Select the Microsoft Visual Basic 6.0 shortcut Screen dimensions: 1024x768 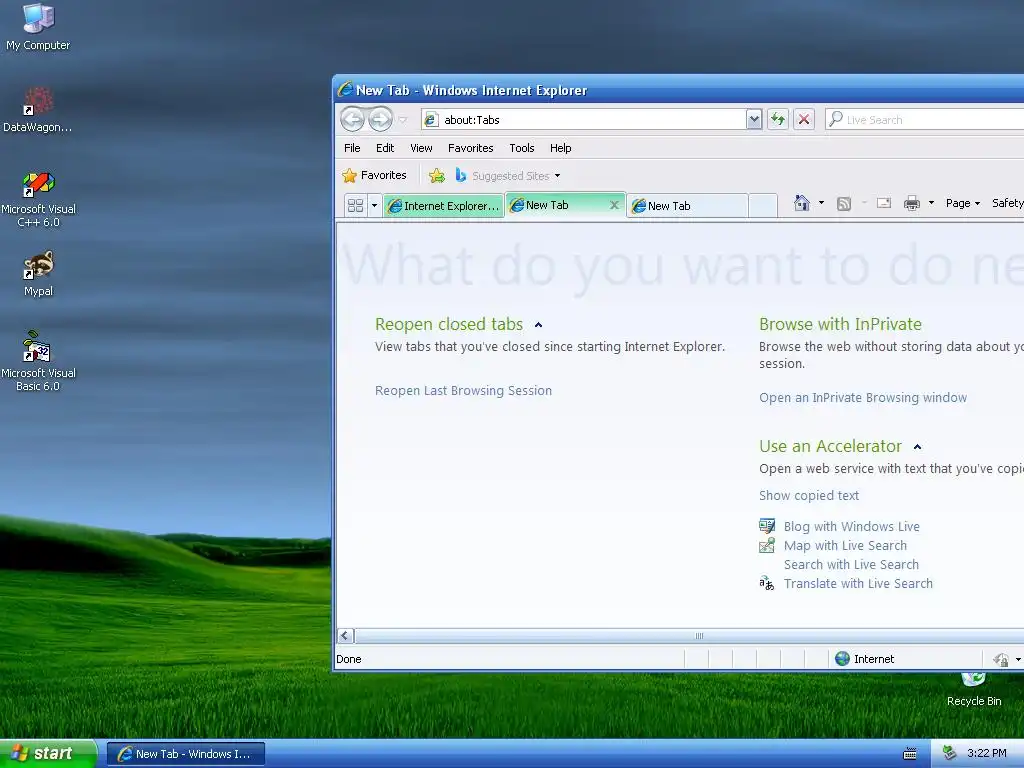[39, 361]
